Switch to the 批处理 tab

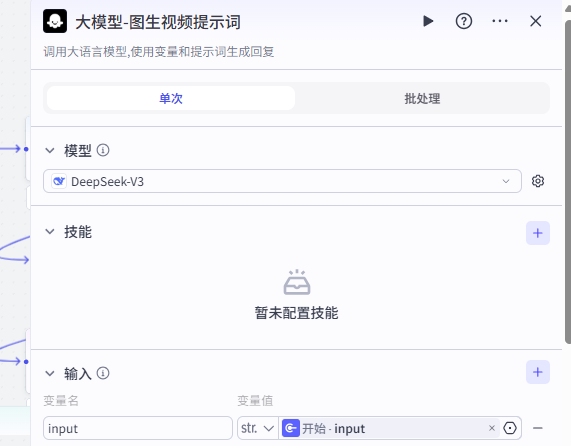422,98
